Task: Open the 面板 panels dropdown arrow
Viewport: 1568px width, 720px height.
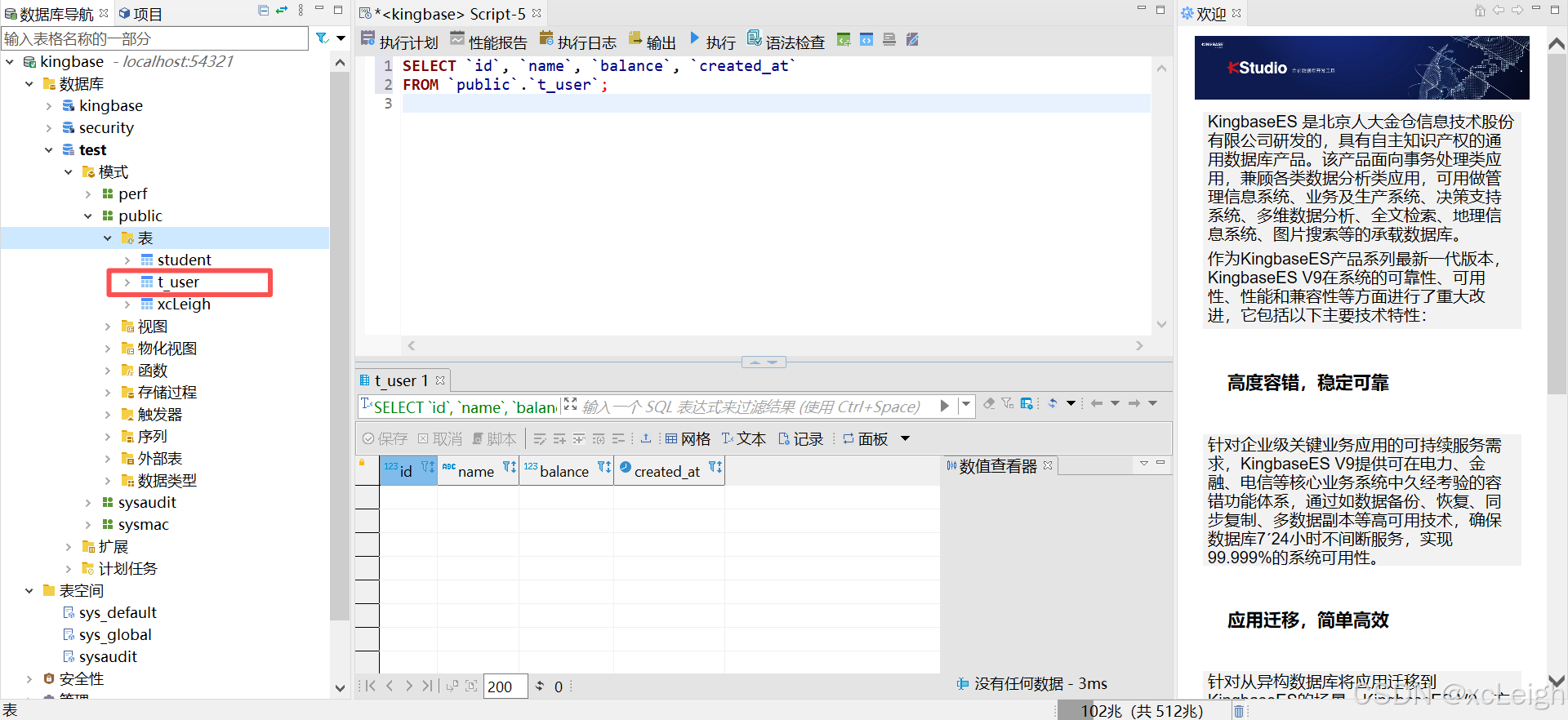Action: click(905, 439)
